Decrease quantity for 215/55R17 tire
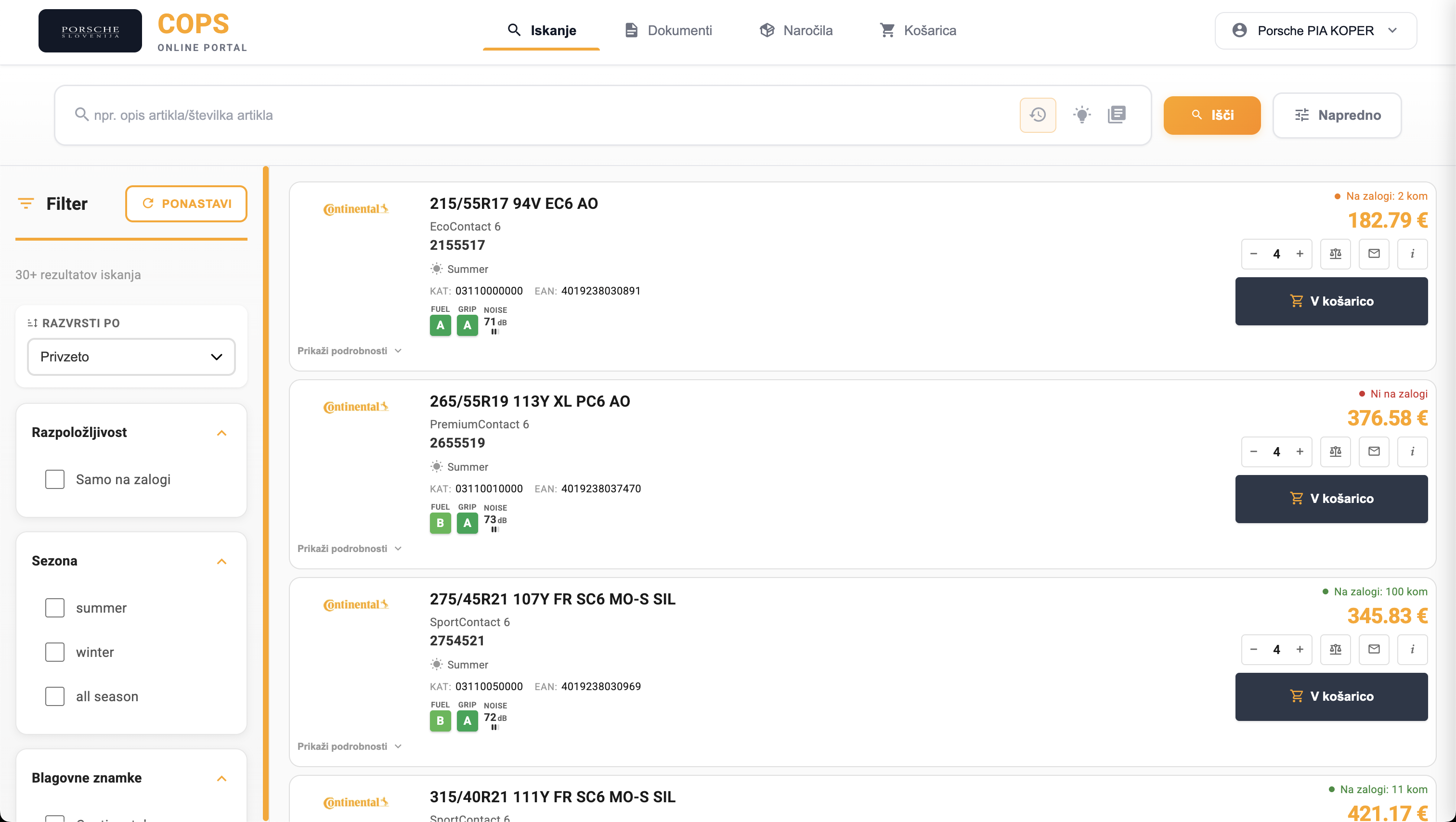 point(1254,254)
